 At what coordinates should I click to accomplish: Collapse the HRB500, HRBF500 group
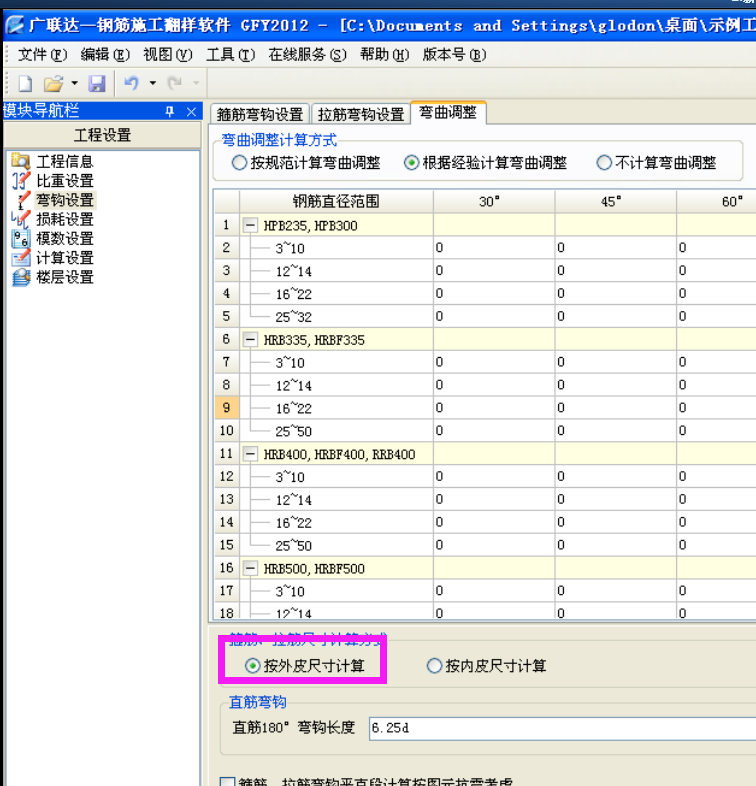point(250,568)
